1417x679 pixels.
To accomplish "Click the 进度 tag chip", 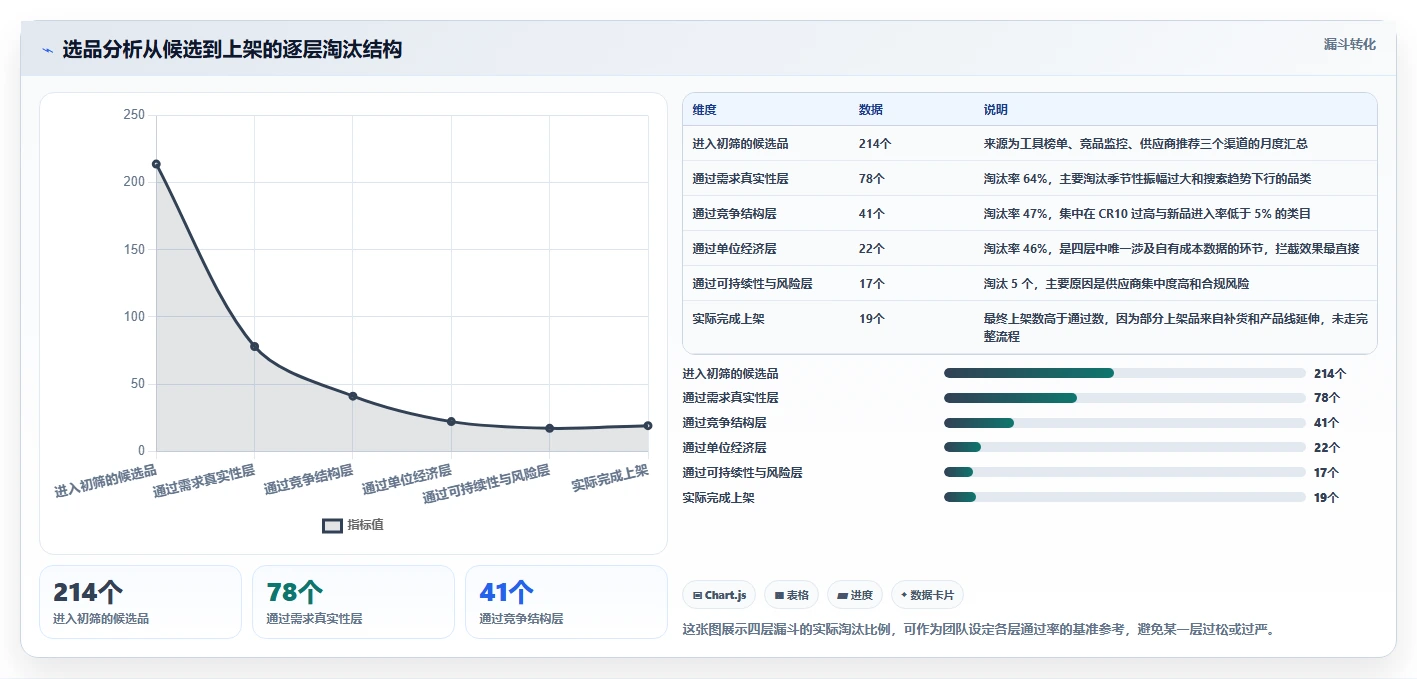I will click(x=855, y=595).
